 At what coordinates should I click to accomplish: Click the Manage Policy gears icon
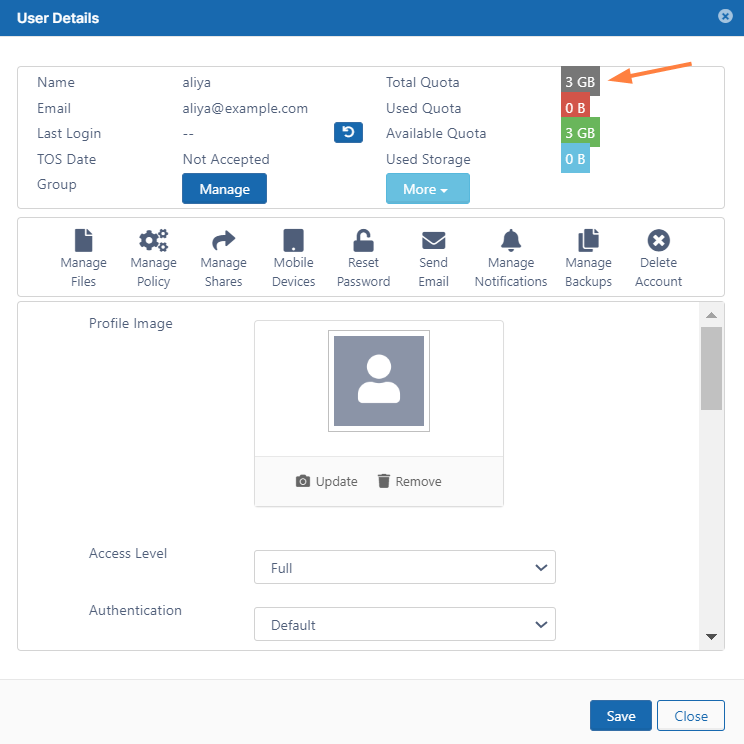pos(153,240)
